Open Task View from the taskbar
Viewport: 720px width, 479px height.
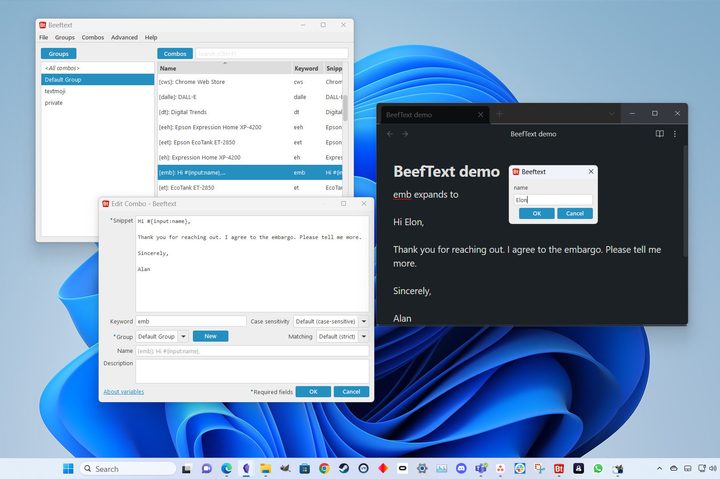point(186,469)
